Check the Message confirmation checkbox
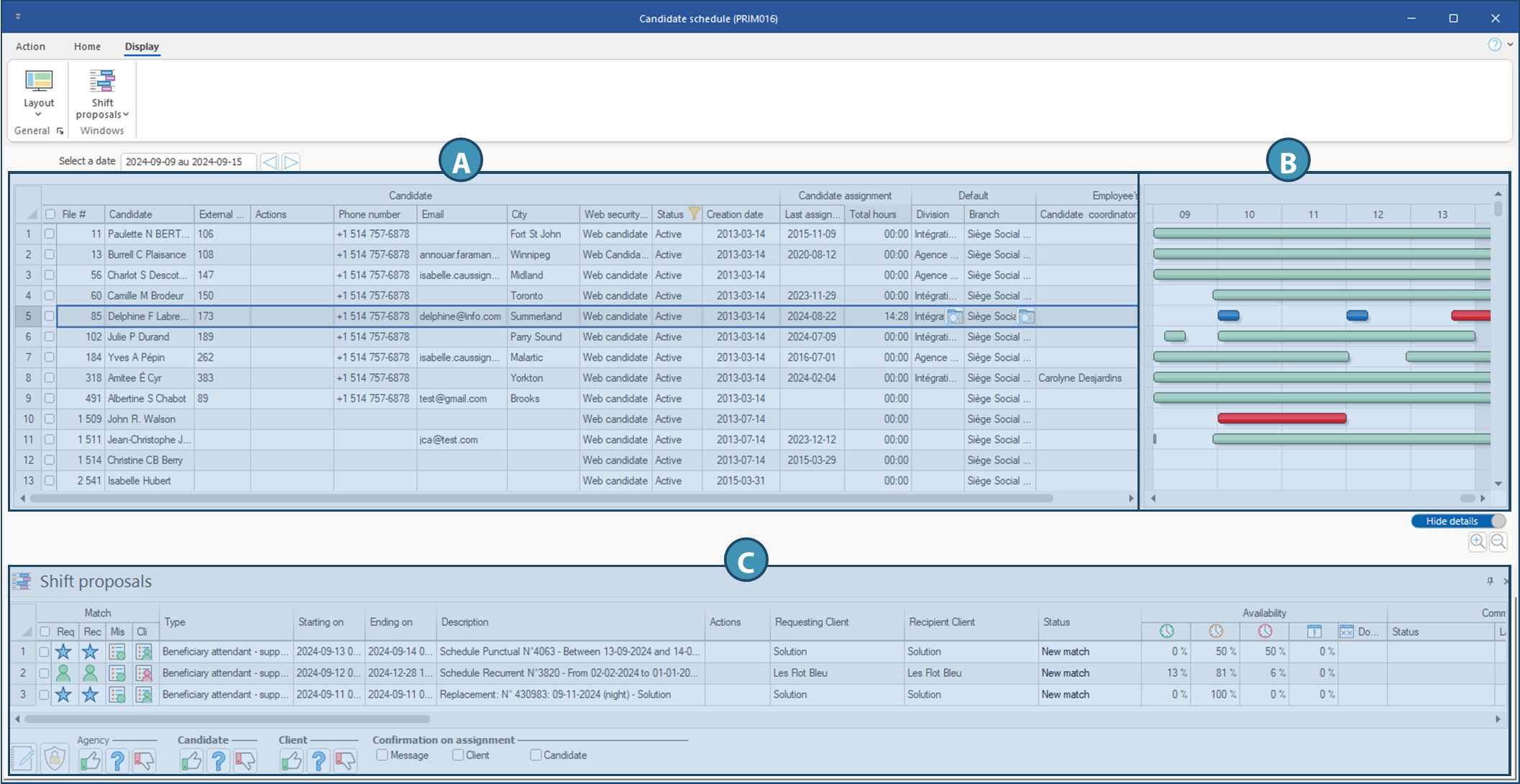This screenshot has height=784, width=1520. (x=383, y=755)
